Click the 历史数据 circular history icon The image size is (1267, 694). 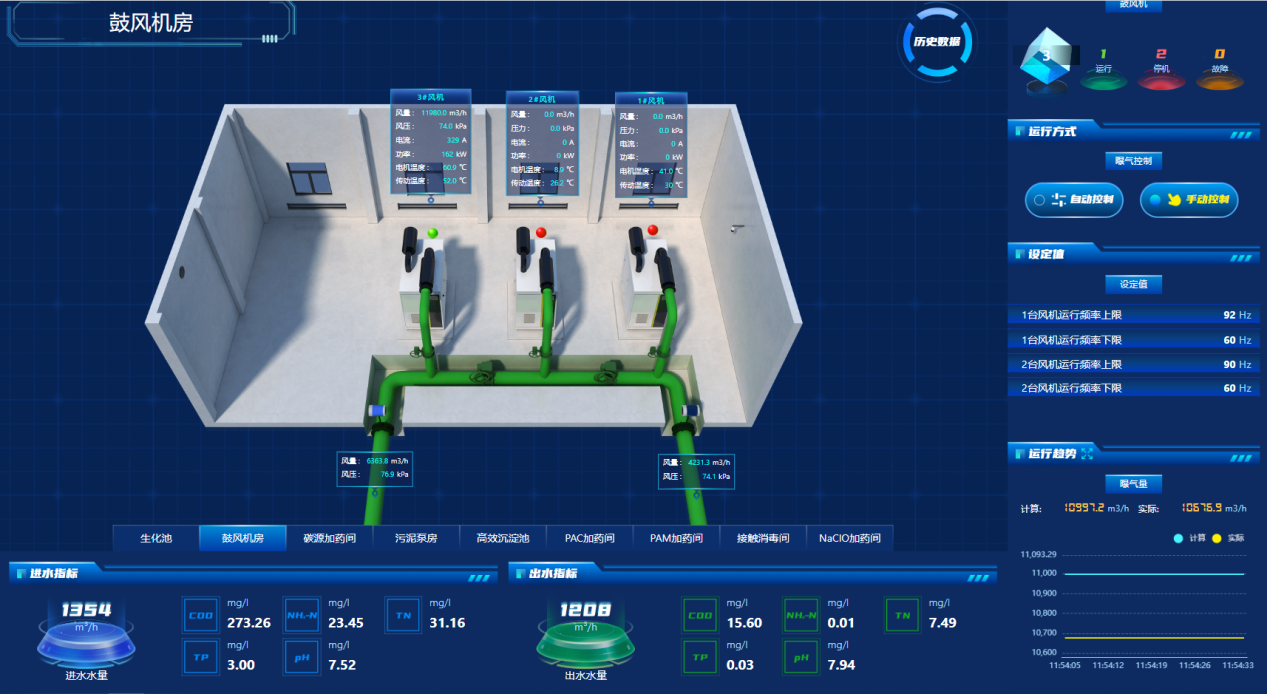click(937, 42)
